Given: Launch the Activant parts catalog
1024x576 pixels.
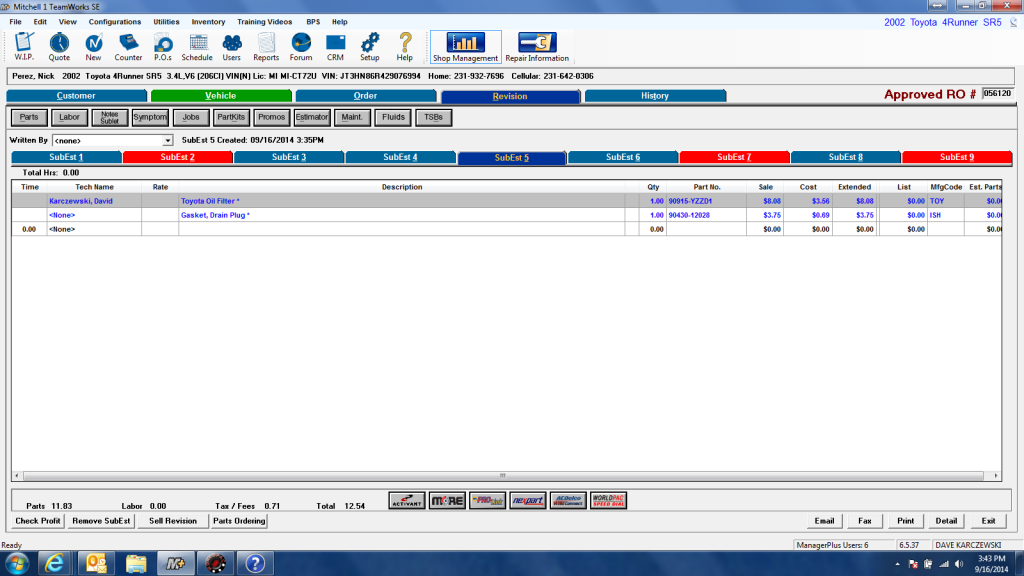Looking at the screenshot, I should [407, 501].
